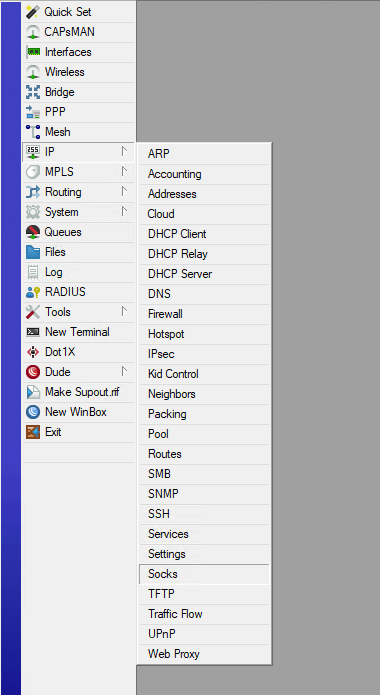Open Services in the IP submenu
The height and width of the screenshot is (695, 380).
pos(204,534)
